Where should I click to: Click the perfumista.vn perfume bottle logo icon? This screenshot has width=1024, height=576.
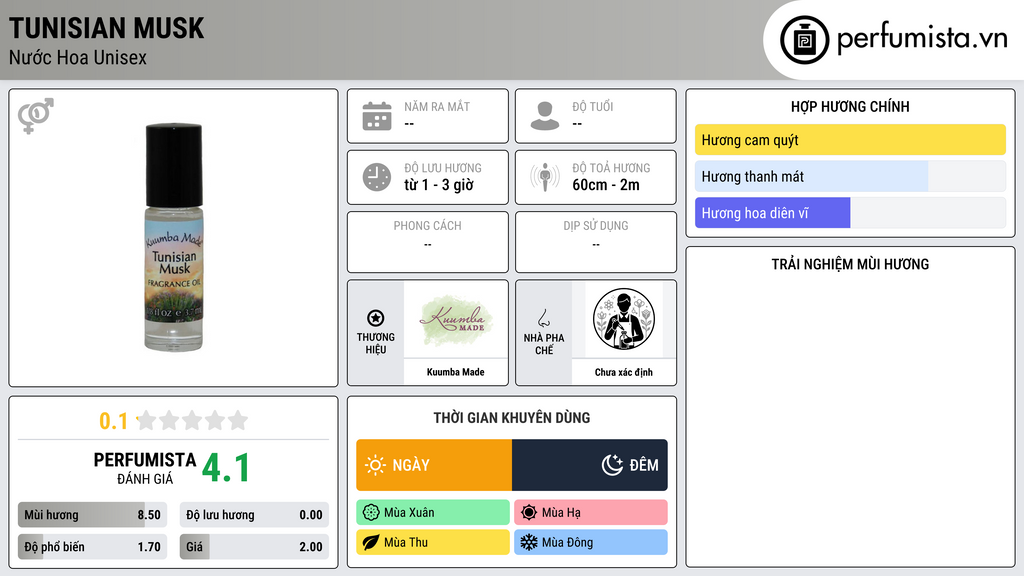point(804,40)
